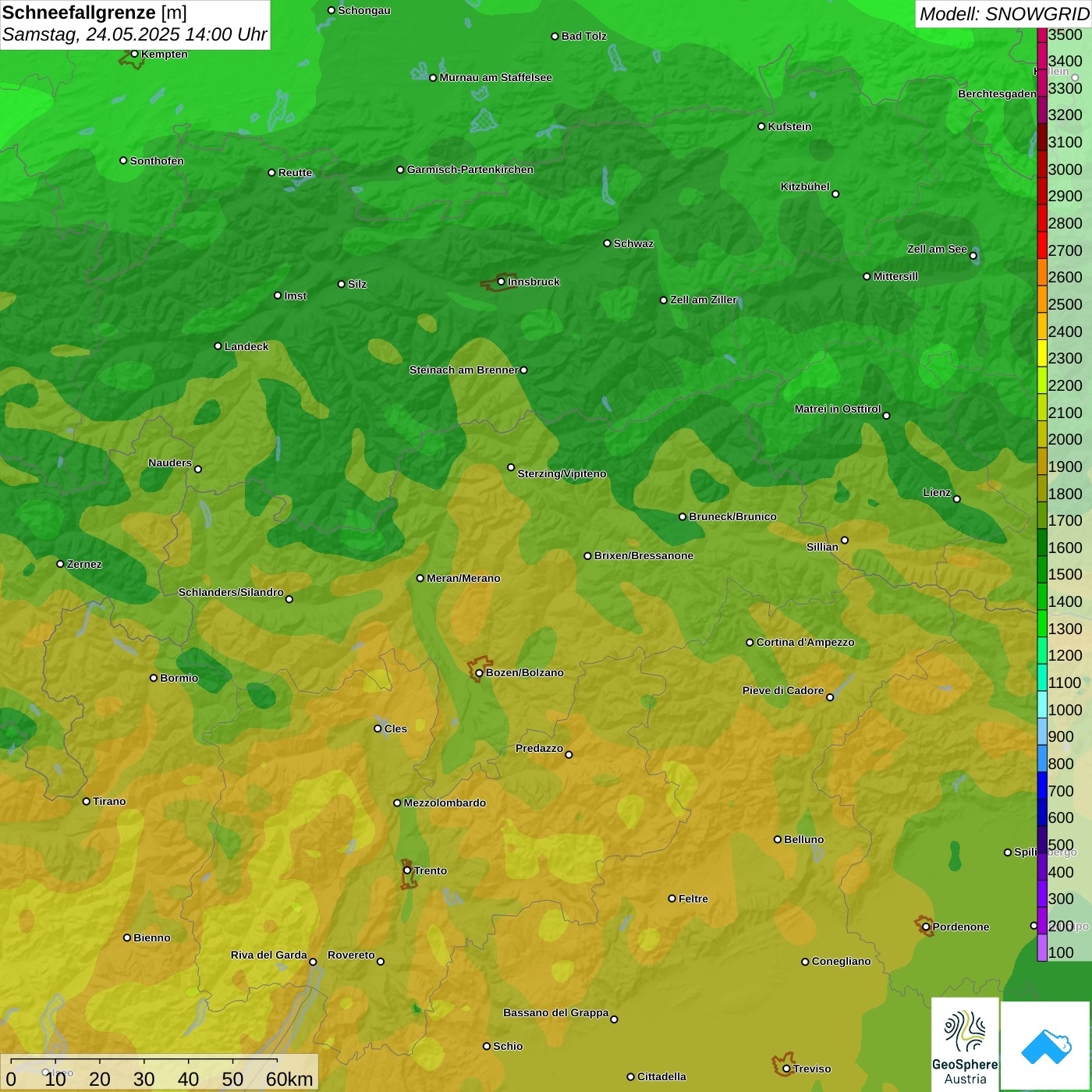Viewport: 1092px width, 1092px height.
Task: Click the Nauders label
Action: point(170,463)
